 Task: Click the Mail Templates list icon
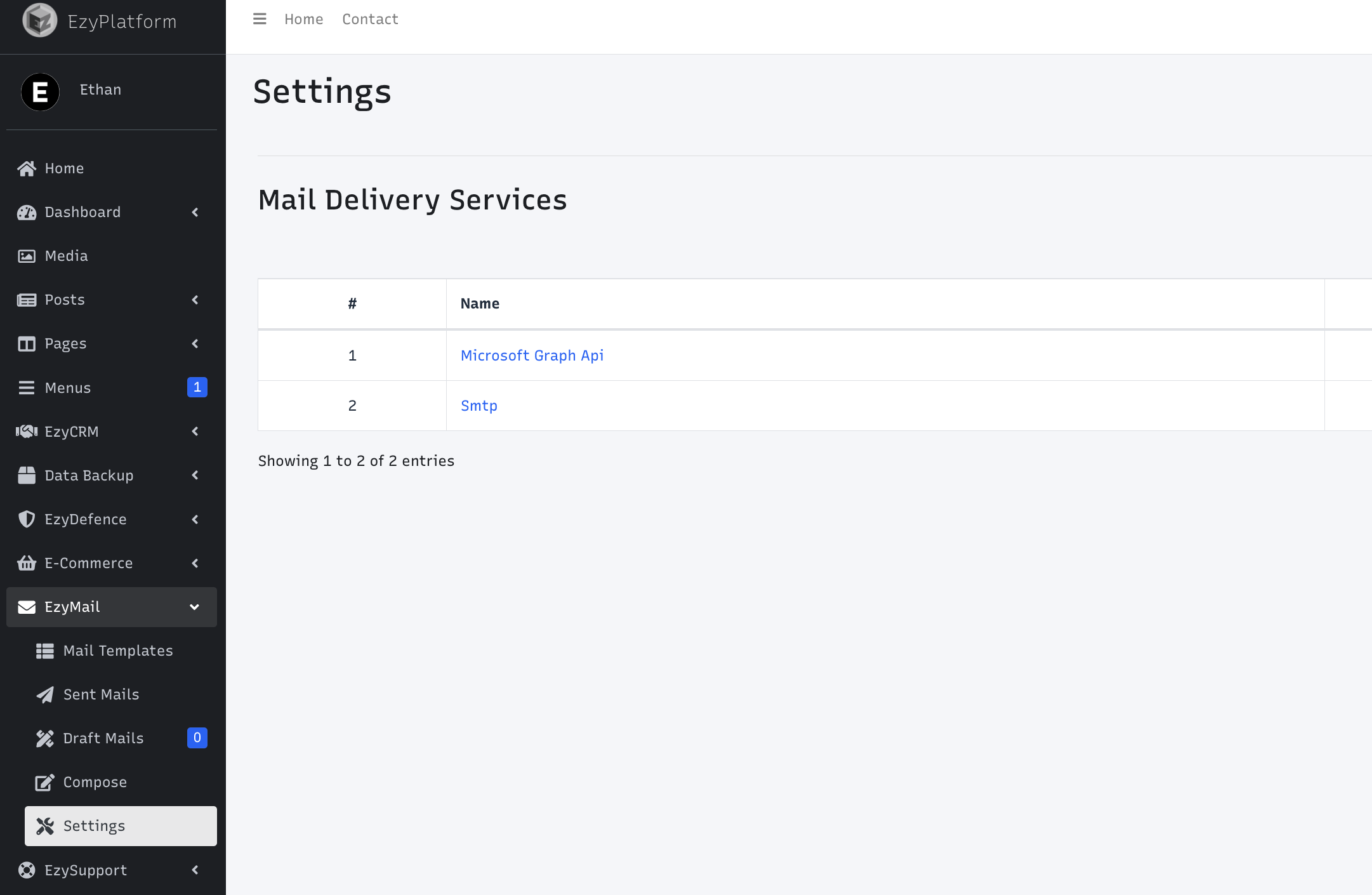44,651
